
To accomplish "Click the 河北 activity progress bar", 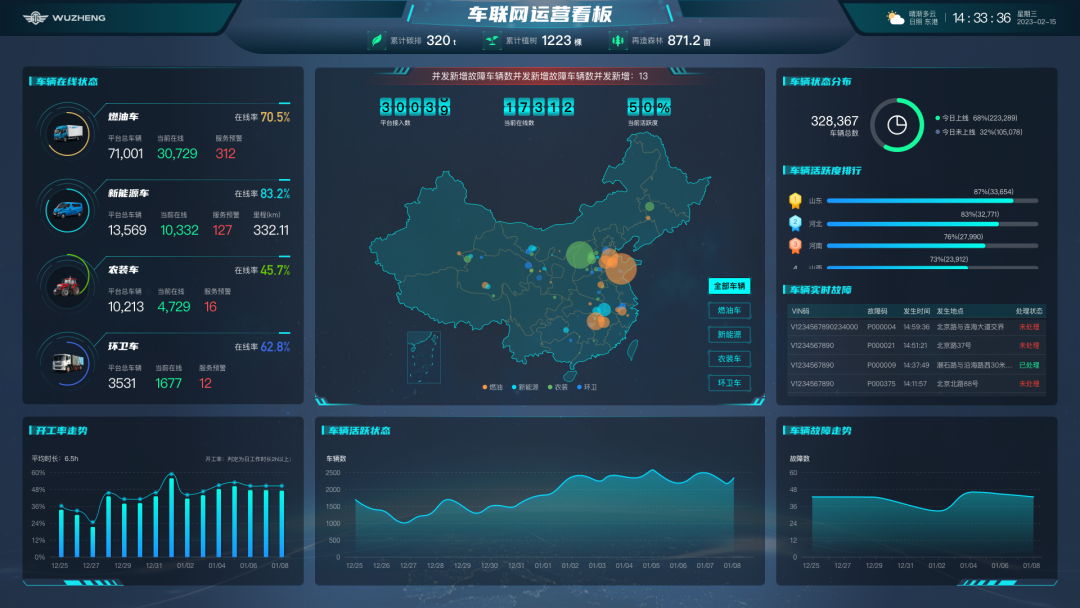I will (x=932, y=223).
